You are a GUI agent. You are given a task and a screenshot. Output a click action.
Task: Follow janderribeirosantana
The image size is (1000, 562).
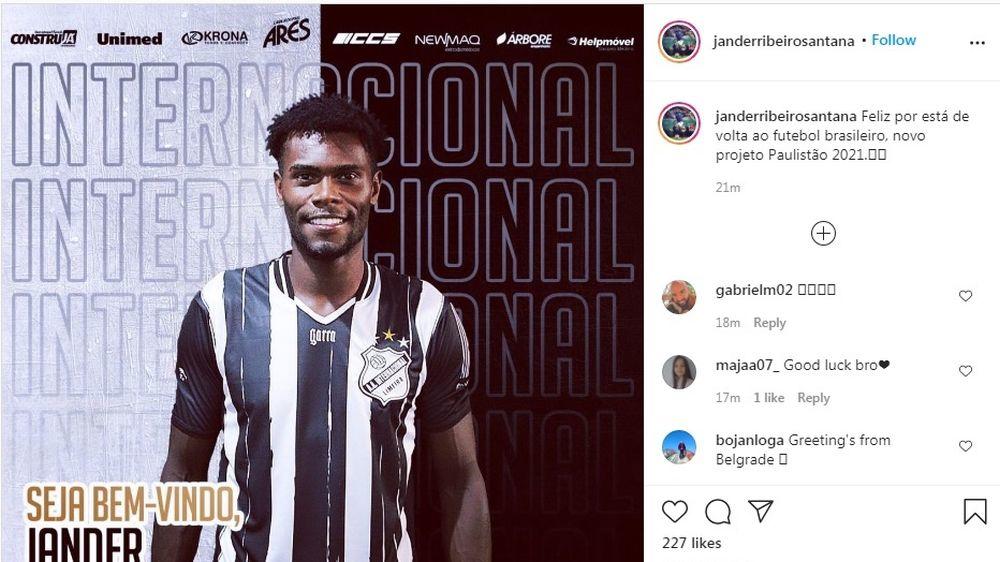[893, 40]
